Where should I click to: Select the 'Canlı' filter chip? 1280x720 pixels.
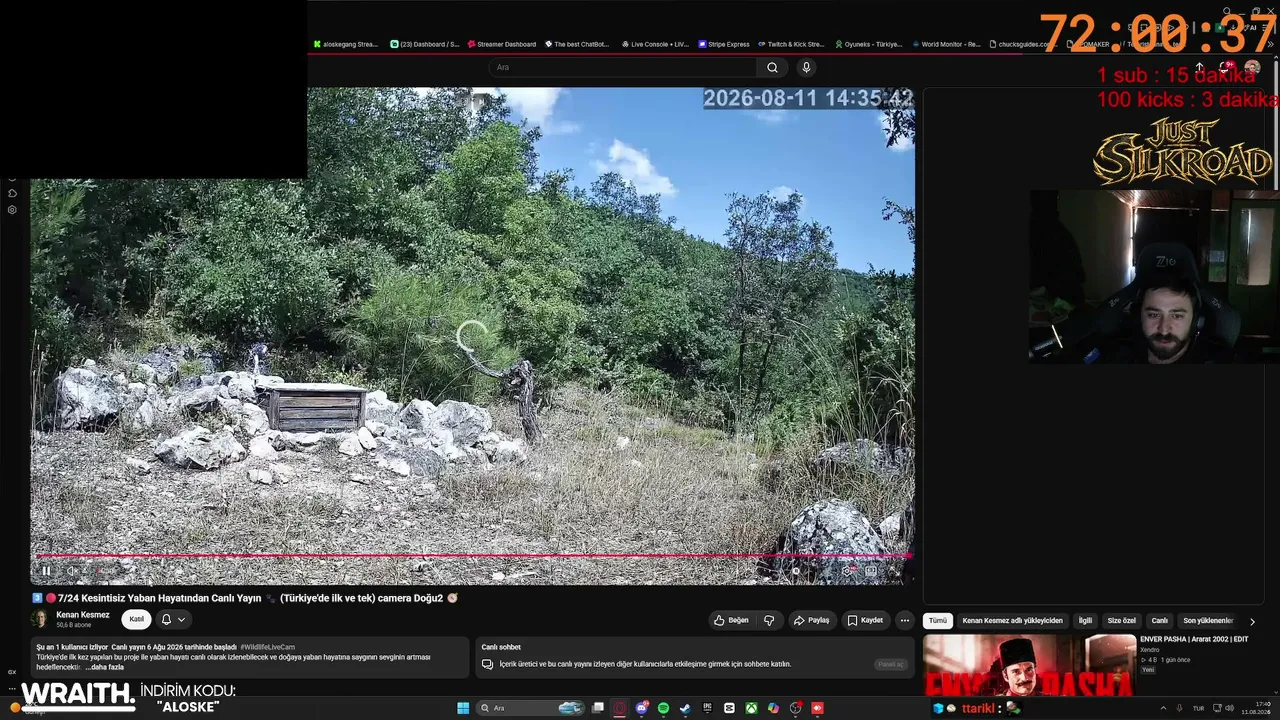click(1160, 621)
